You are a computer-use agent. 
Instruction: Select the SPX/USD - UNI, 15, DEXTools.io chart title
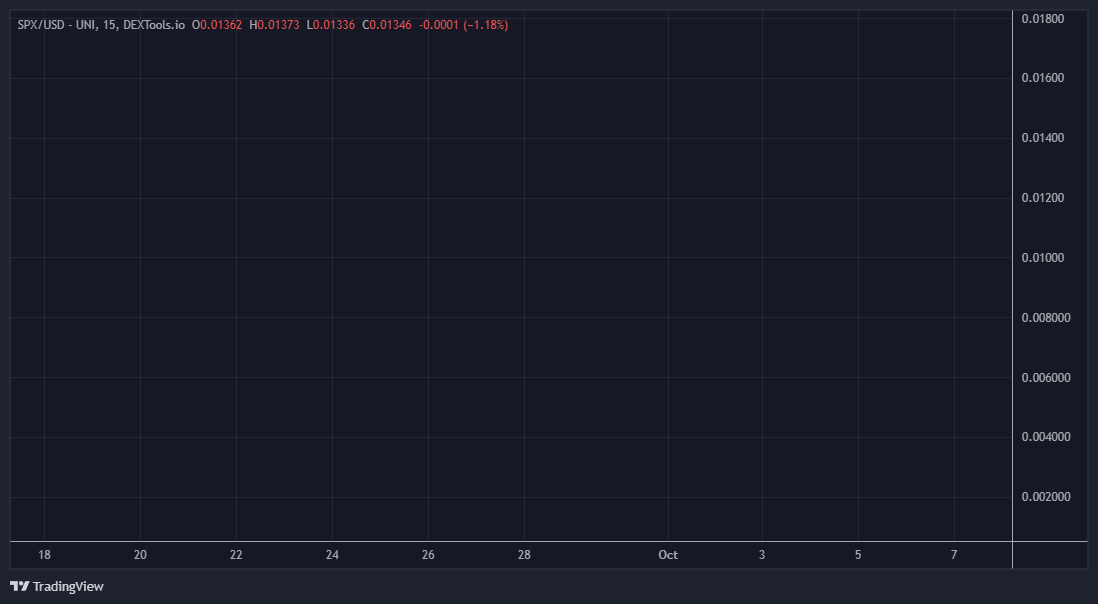click(x=101, y=25)
